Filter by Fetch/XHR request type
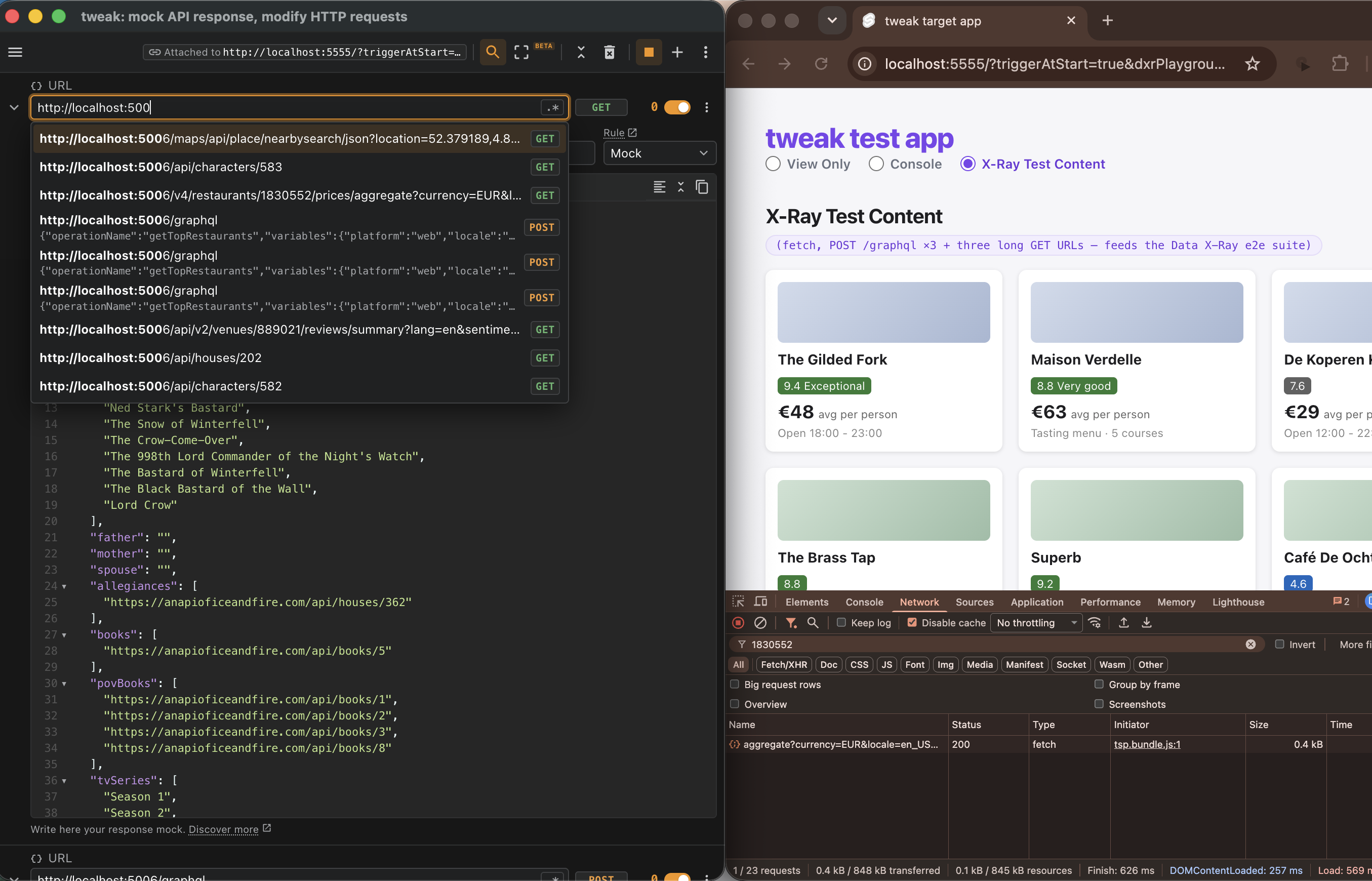Screen dimensions: 1372x881 click(784, 665)
